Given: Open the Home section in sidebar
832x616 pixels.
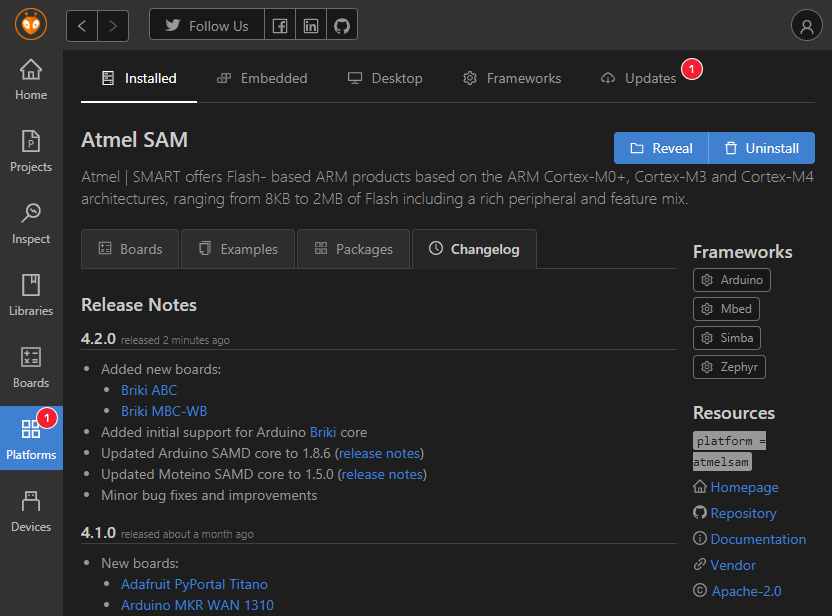Looking at the screenshot, I should [30, 78].
